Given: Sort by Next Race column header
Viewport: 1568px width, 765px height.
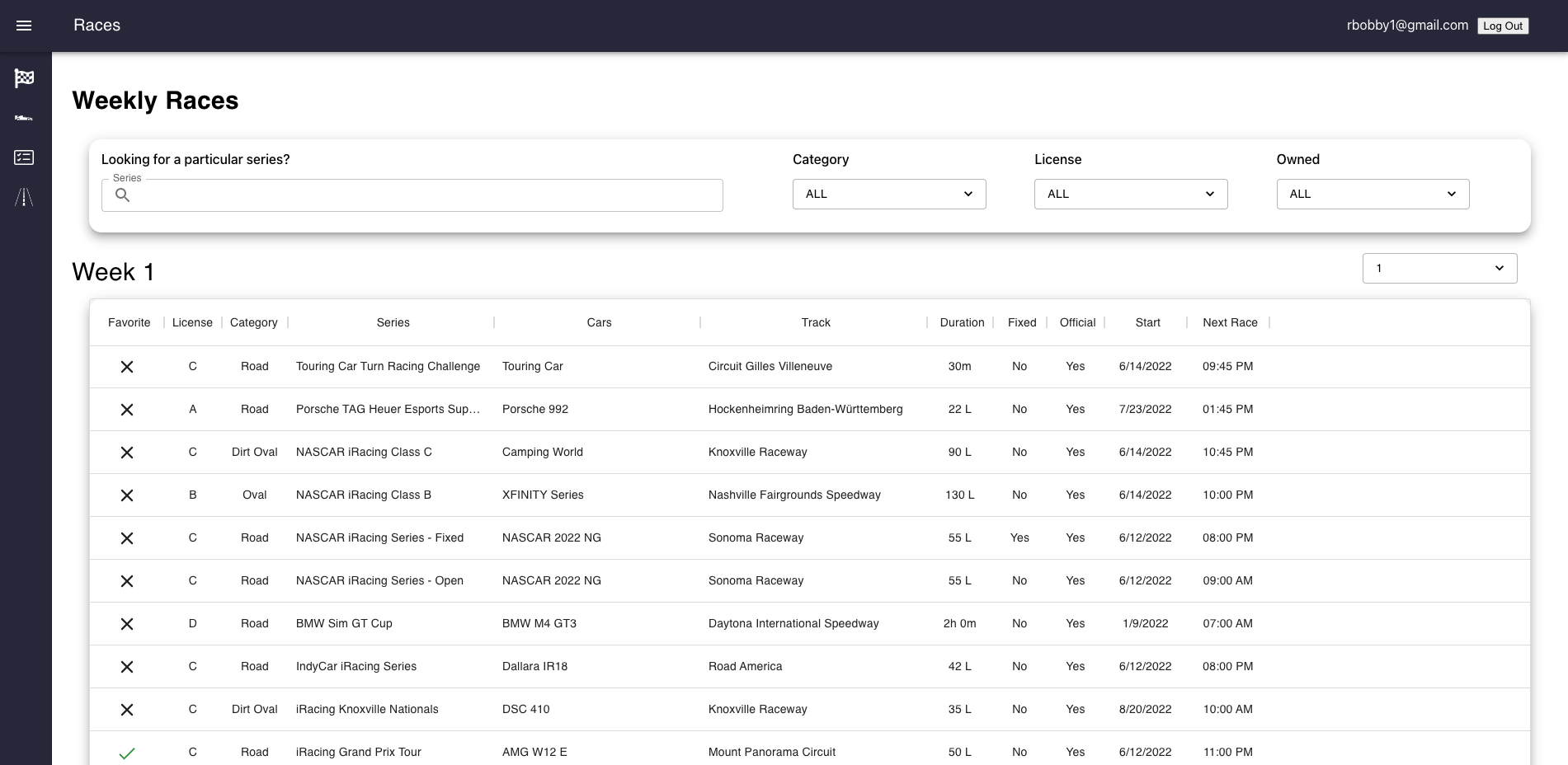Looking at the screenshot, I should 1231,322.
